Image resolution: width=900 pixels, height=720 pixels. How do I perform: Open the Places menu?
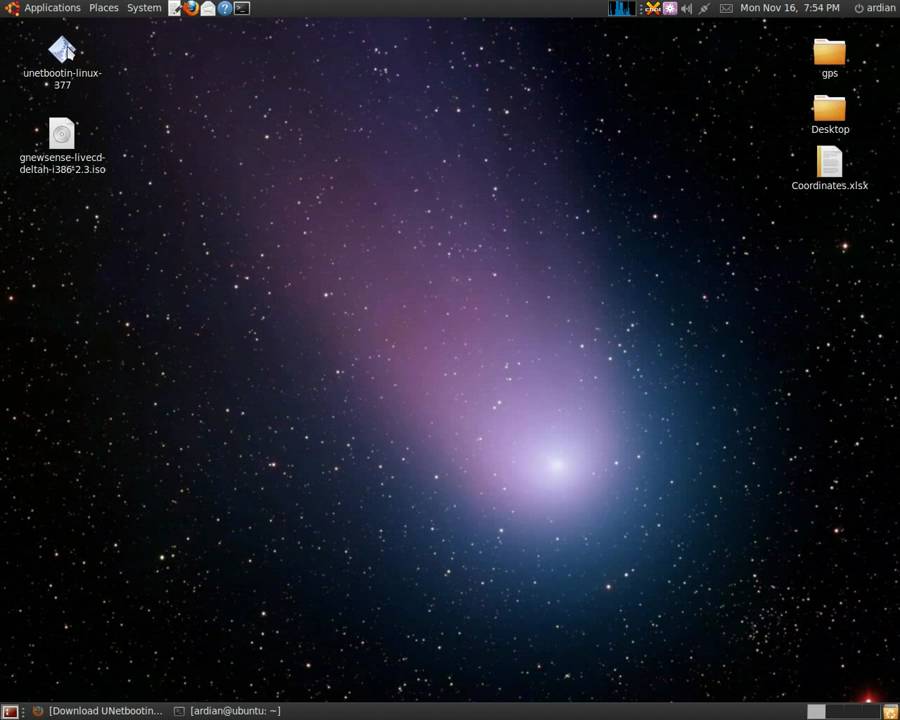click(103, 8)
